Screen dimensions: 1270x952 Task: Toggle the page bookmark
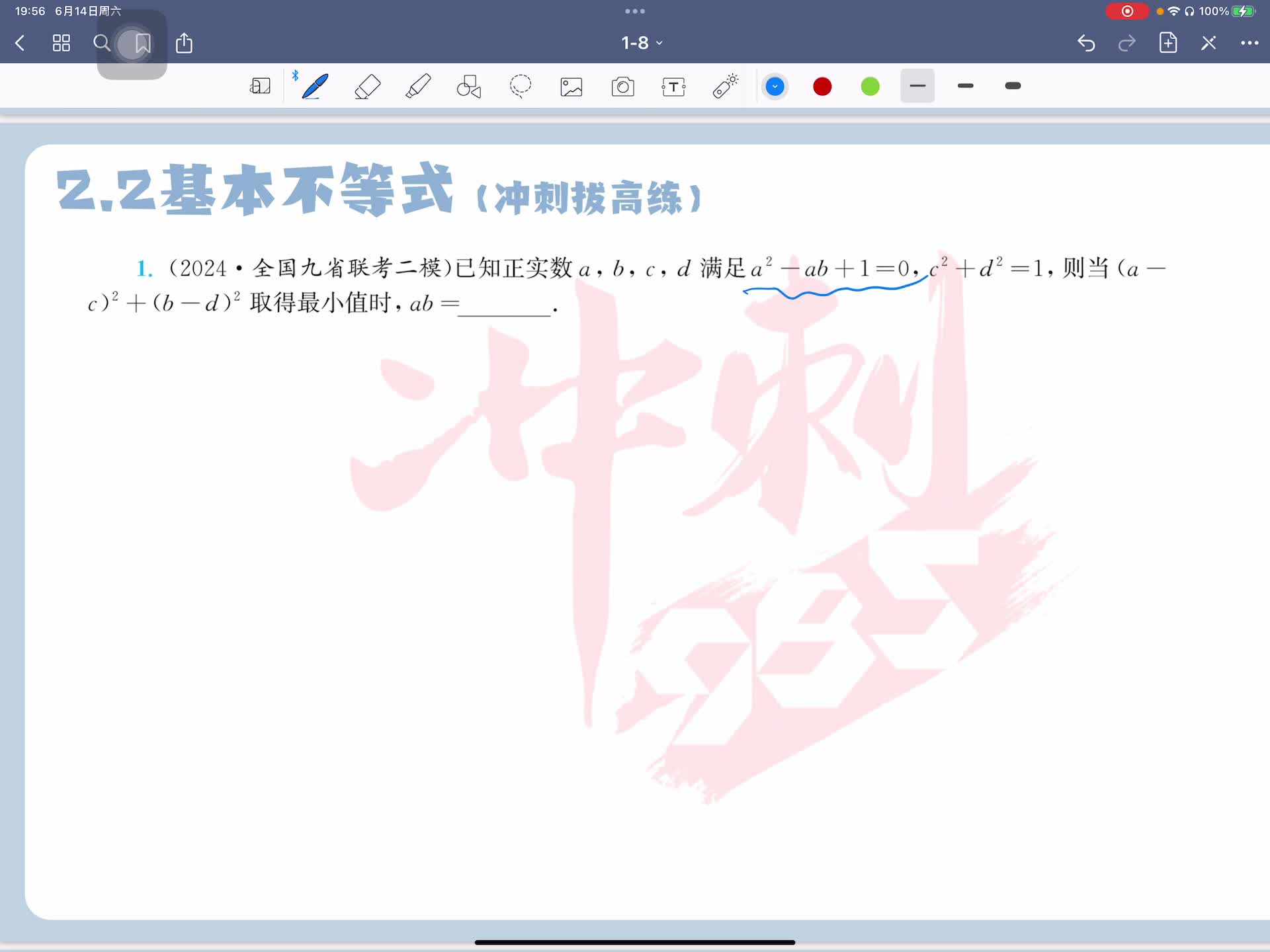(x=142, y=44)
